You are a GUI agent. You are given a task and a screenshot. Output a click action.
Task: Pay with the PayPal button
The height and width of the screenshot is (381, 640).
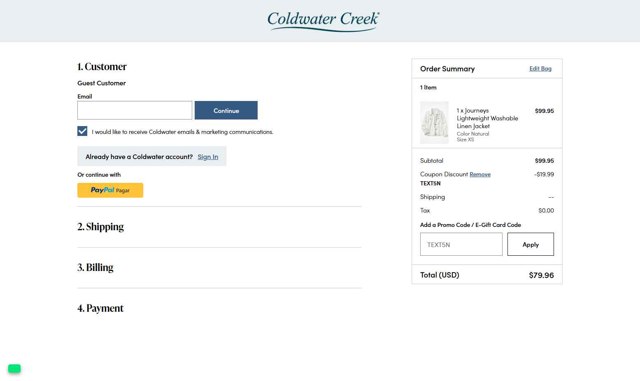coord(110,190)
